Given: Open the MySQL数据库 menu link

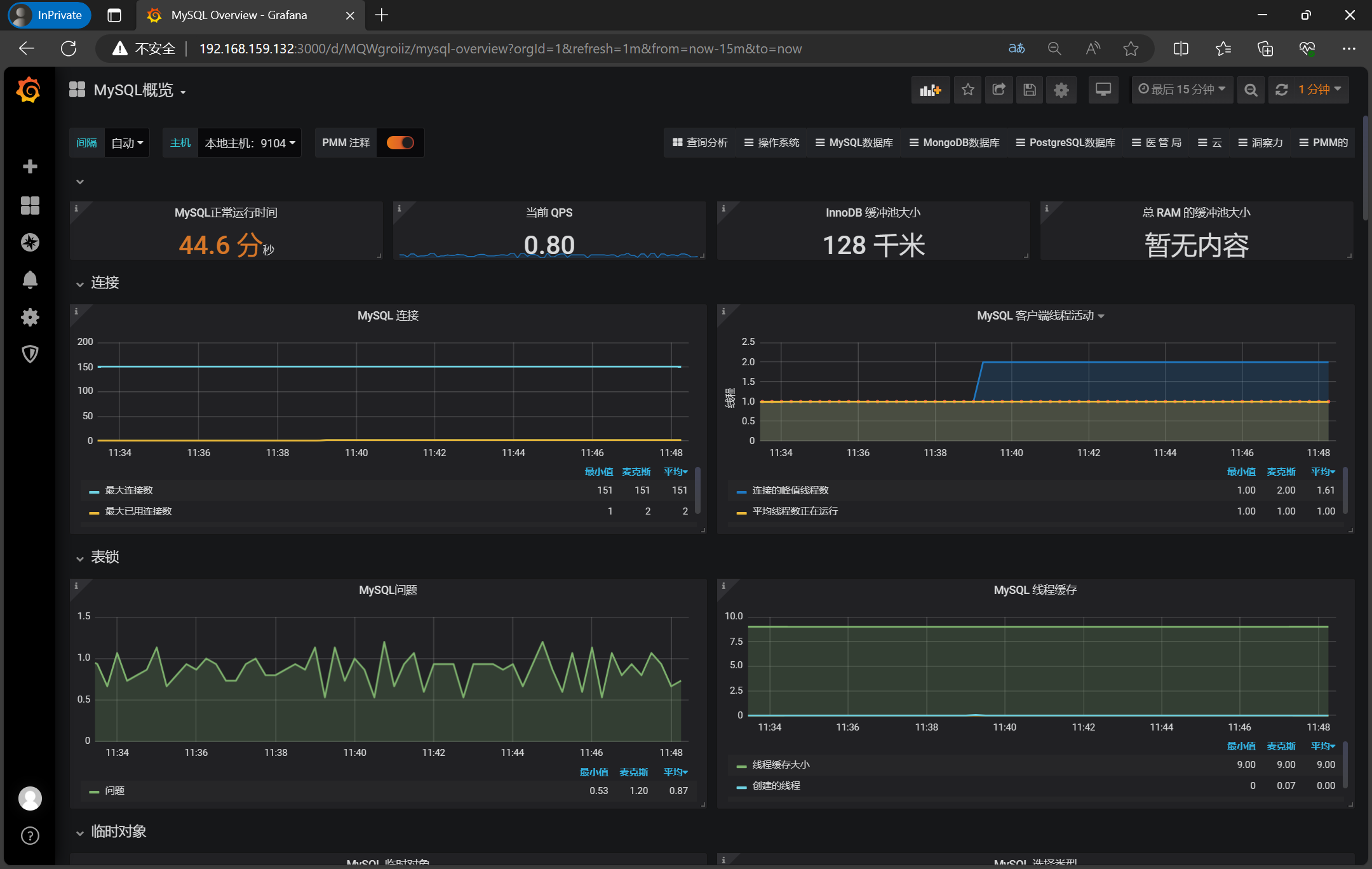Looking at the screenshot, I should pyautogui.click(x=854, y=142).
